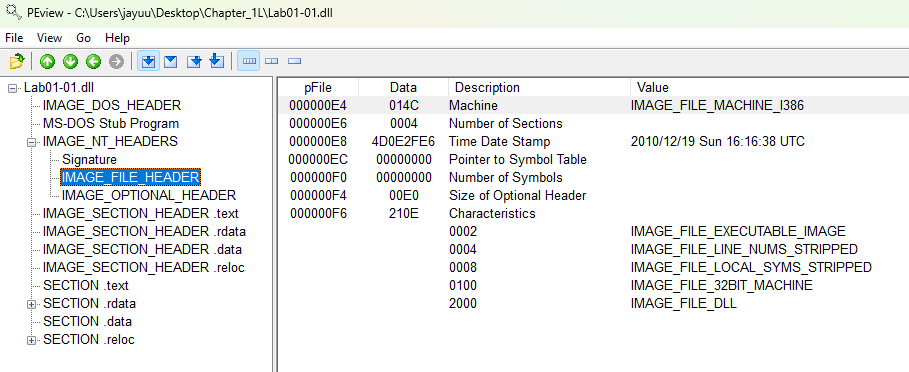Select the two-segment data width icon
This screenshot has width=909, height=372.
(x=271, y=61)
